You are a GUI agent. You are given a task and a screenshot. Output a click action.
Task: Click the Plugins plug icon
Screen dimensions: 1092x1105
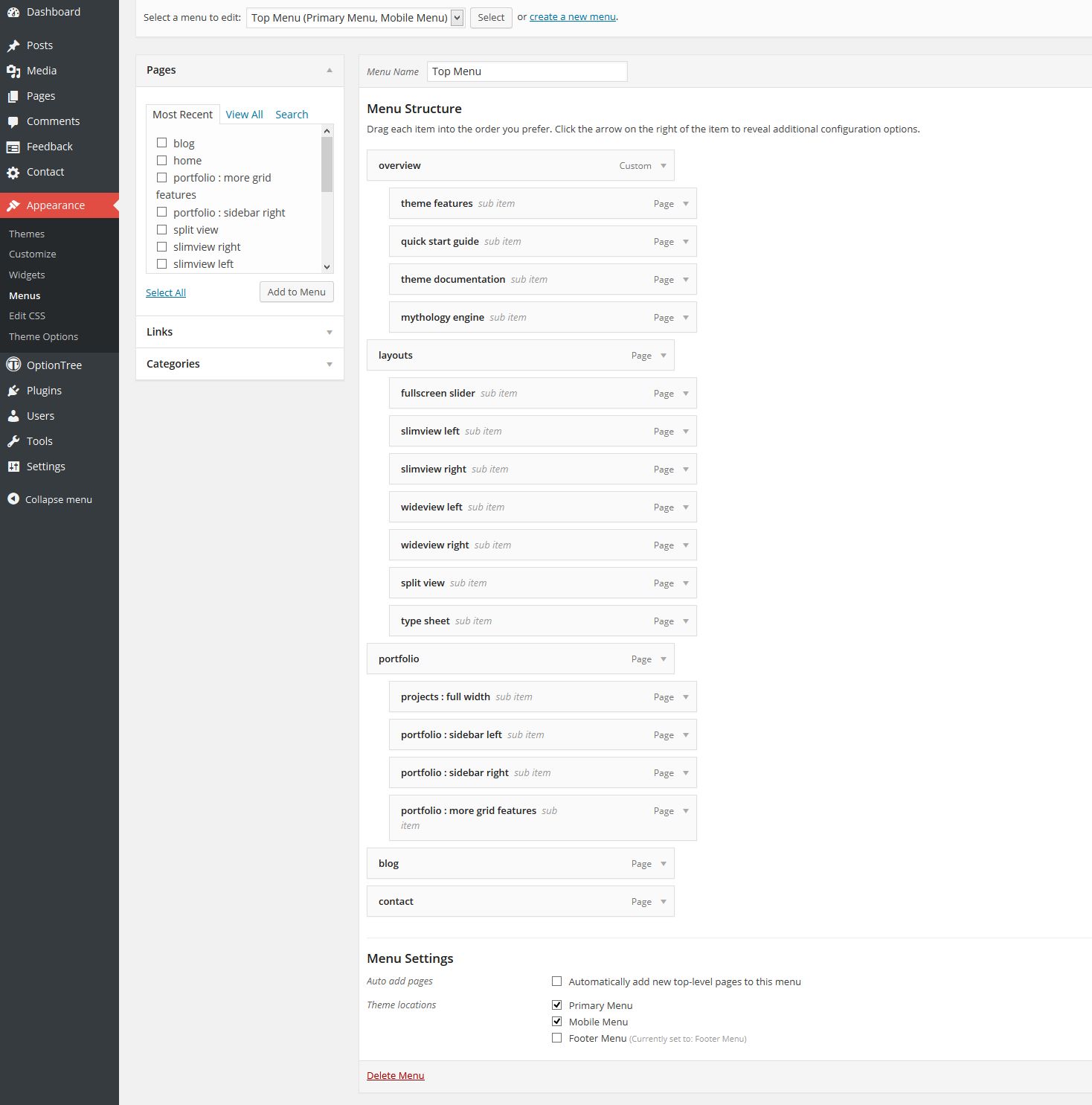point(13,391)
